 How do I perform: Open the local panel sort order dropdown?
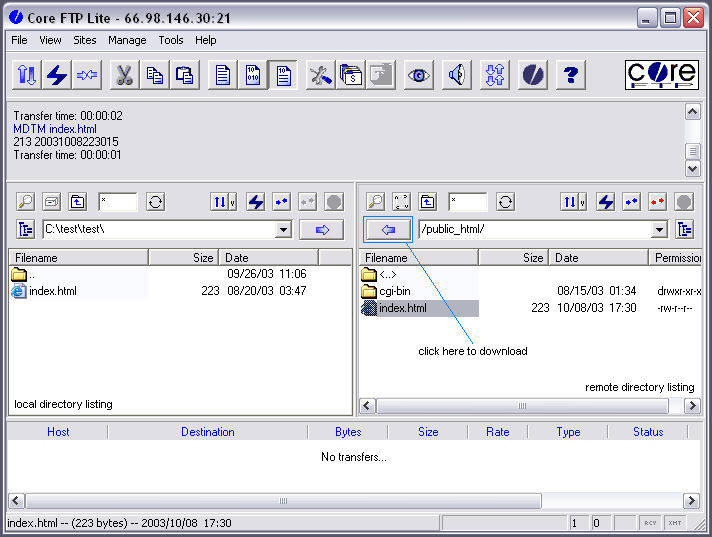coord(223,202)
